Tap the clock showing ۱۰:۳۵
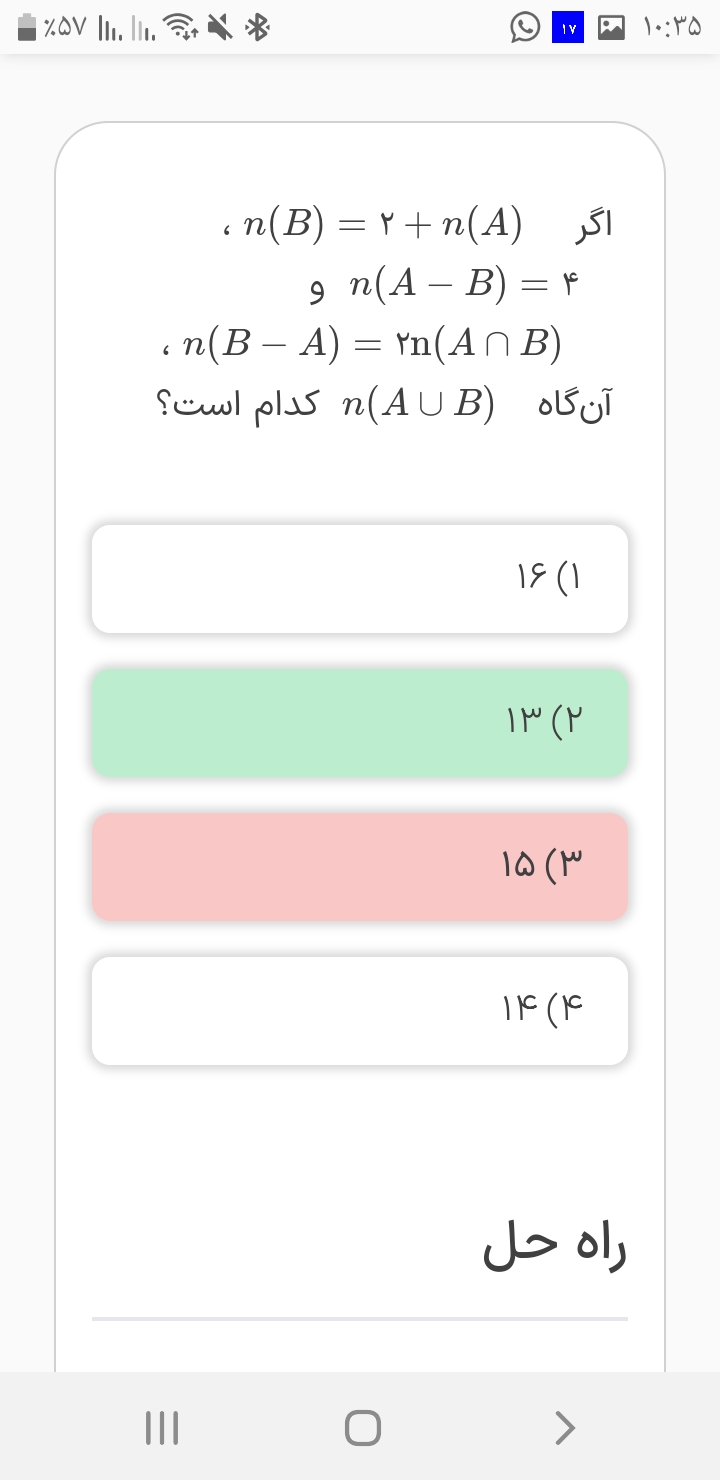Screen dimensions: 720x1480 click(672, 28)
